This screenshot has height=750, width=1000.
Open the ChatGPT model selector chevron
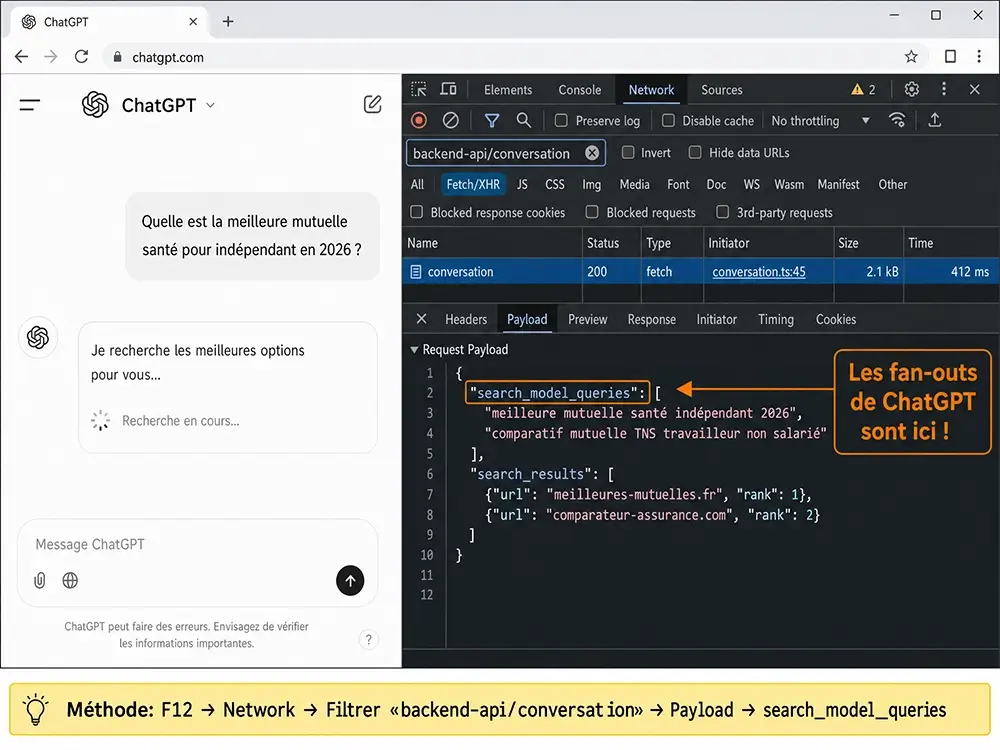pyautogui.click(x=210, y=105)
